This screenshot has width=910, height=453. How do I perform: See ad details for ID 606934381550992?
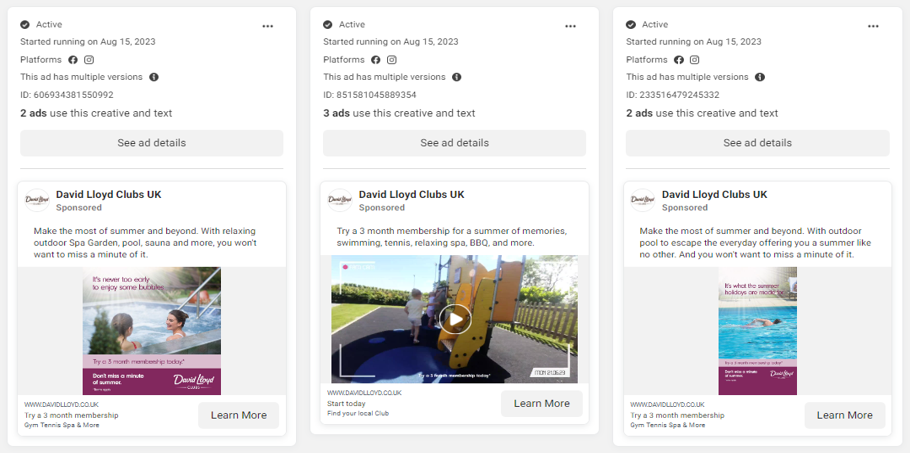pos(151,143)
